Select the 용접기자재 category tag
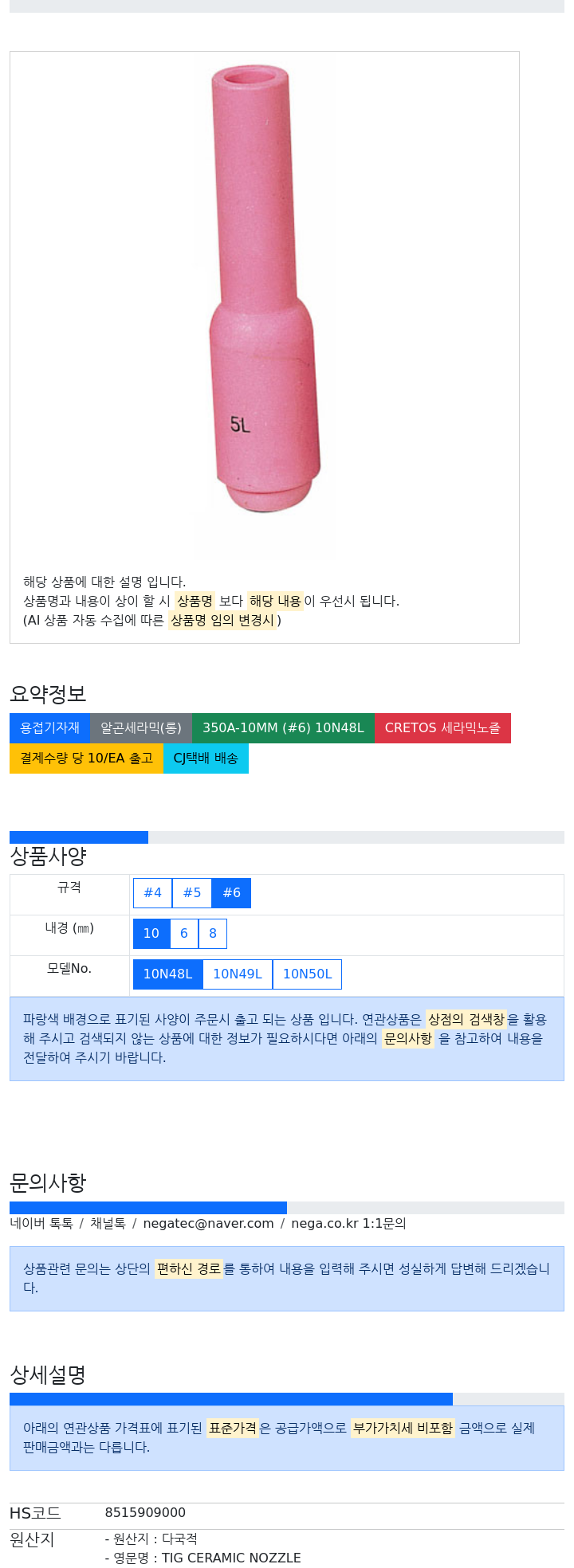This screenshot has width=574, height=1568. 49,727
